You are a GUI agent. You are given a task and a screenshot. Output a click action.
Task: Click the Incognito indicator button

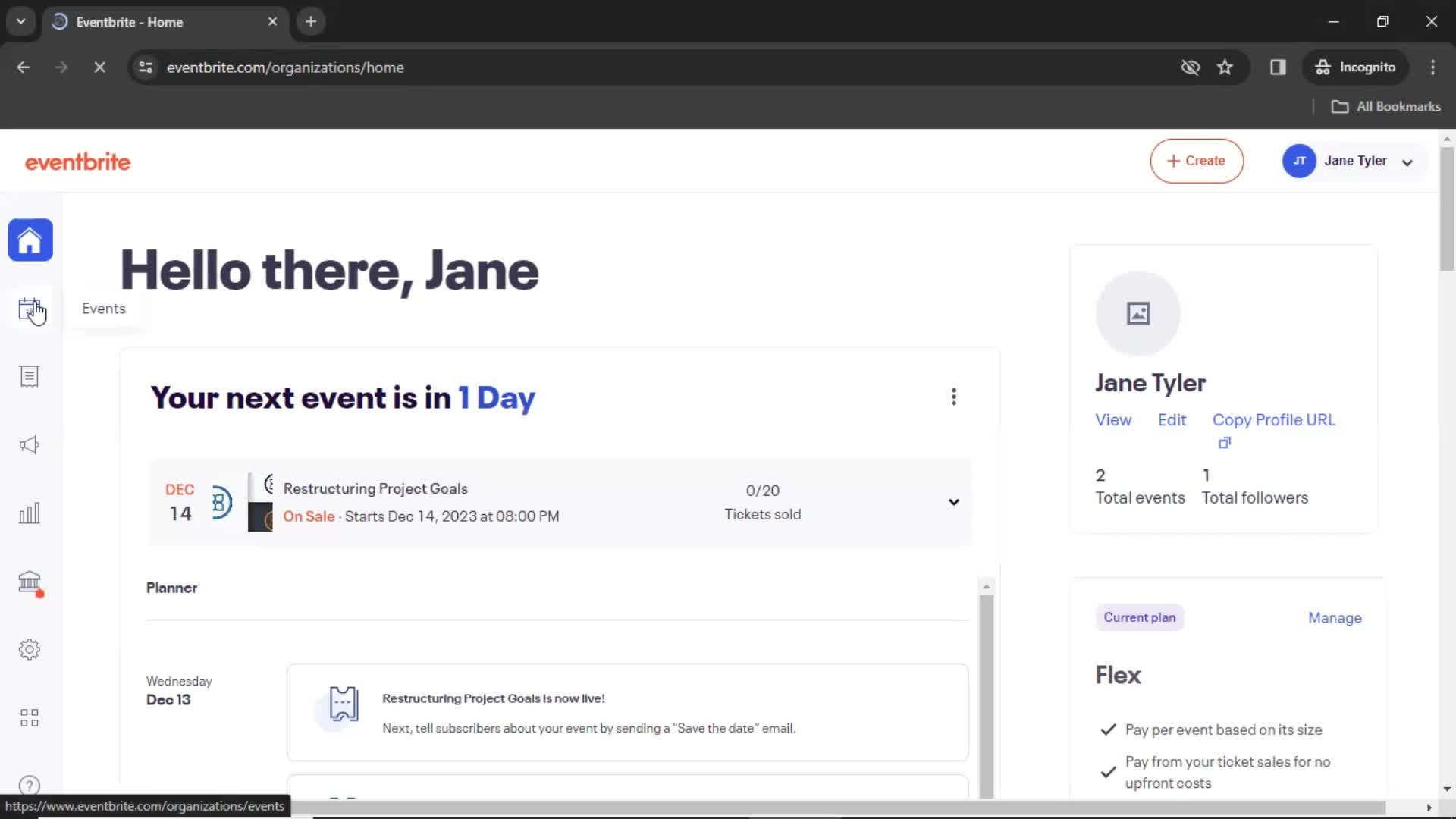1356,67
